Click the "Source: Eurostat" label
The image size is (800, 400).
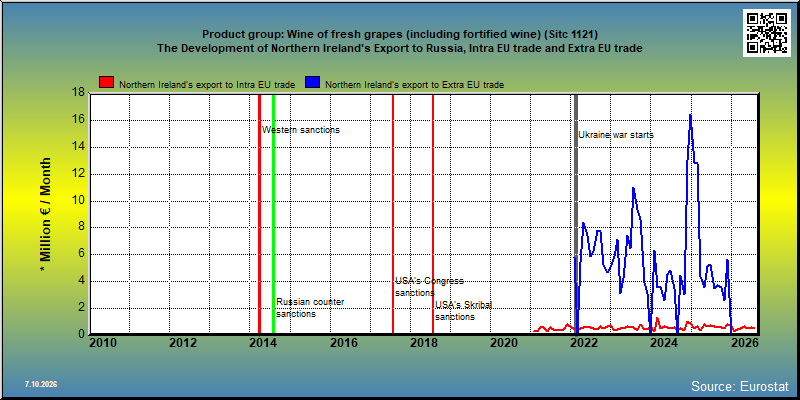tap(740, 386)
